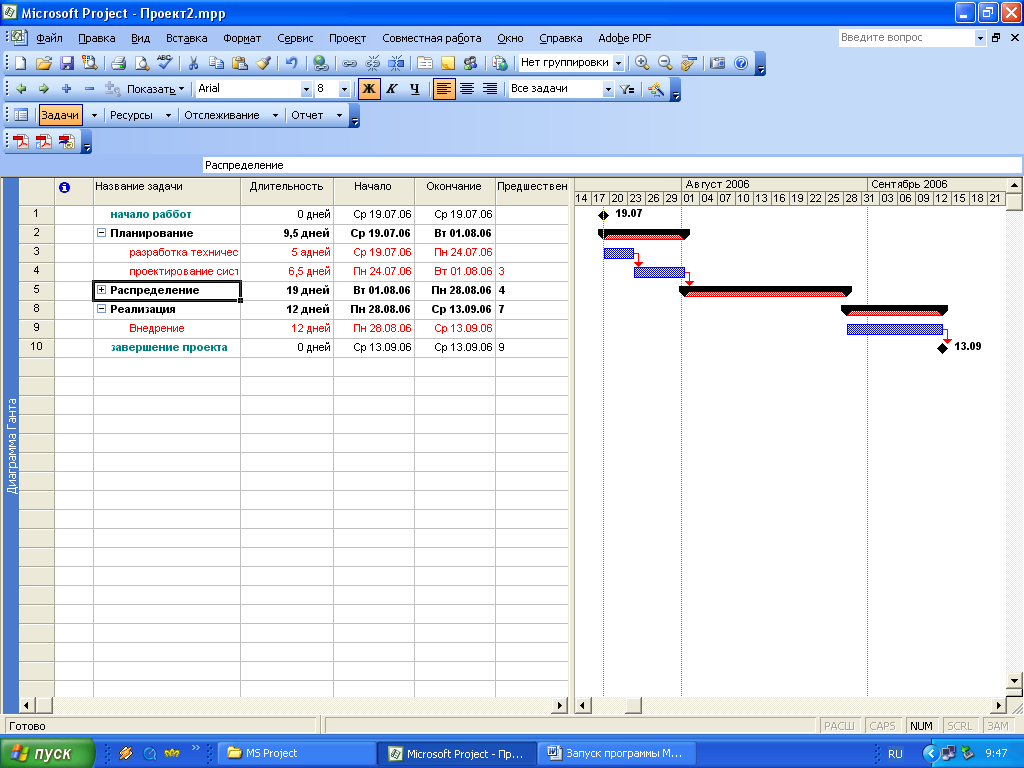Create a new project with New icon
Screen dimensions: 1024x768
coord(20,63)
